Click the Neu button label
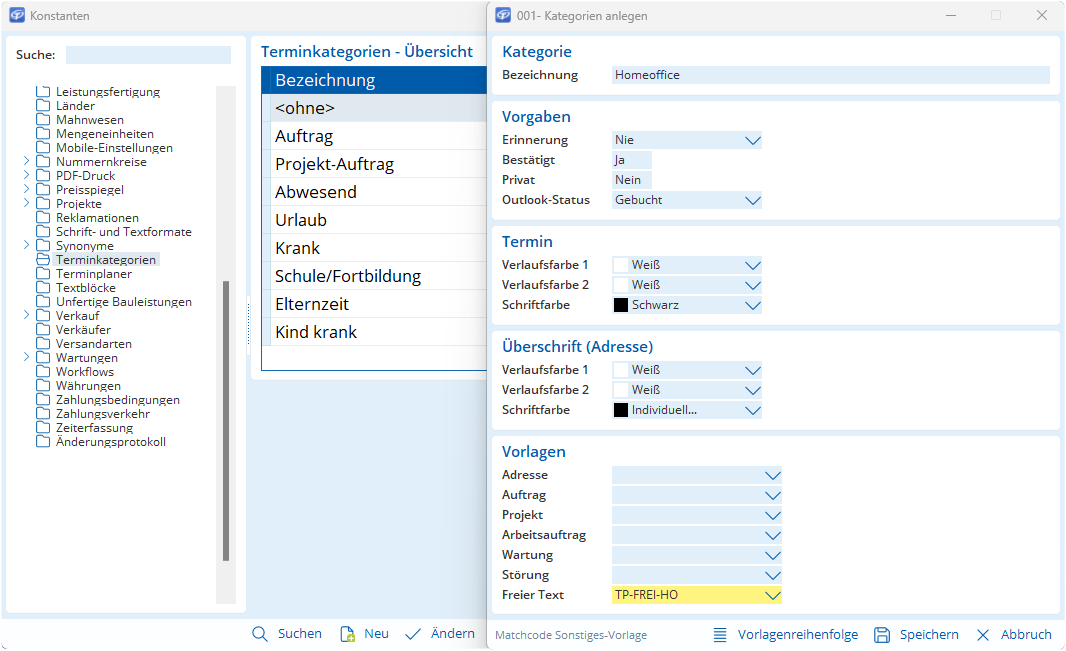Screen dimensions: 1066x651 point(377,633)
